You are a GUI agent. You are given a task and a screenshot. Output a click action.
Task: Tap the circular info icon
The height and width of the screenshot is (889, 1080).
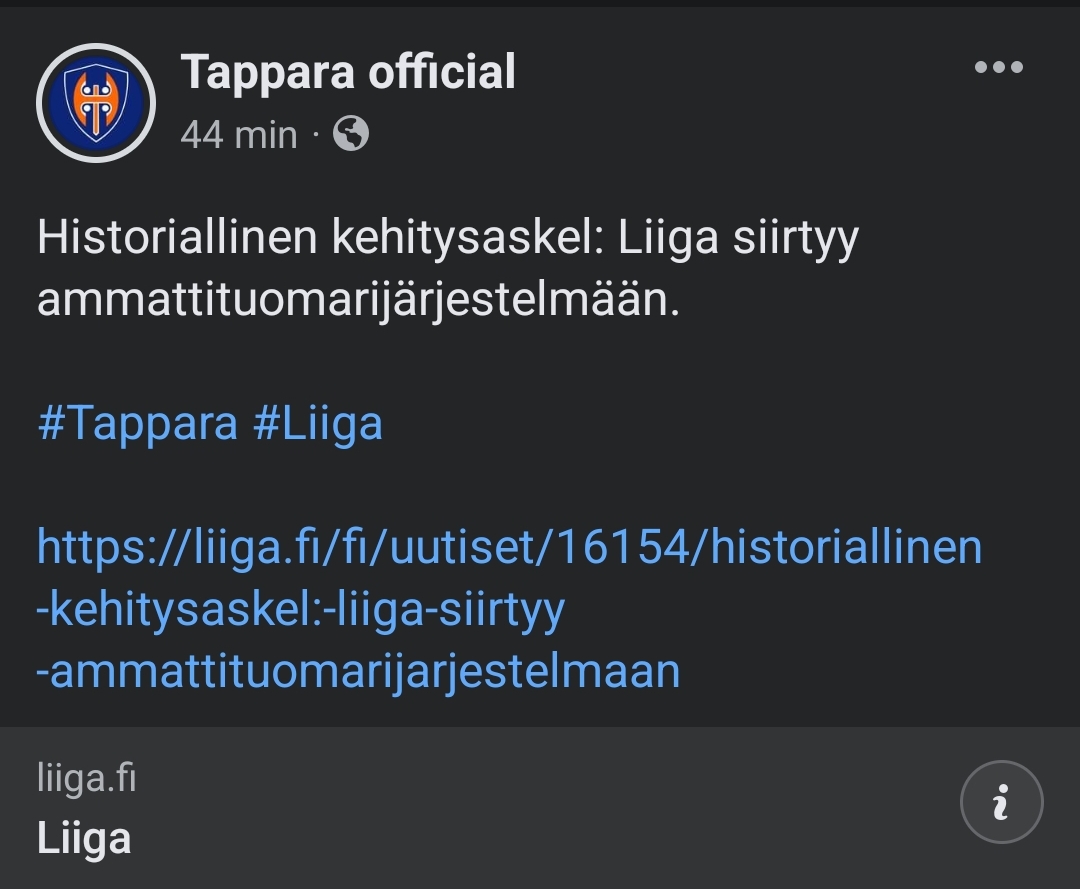tap(1001, 802)
